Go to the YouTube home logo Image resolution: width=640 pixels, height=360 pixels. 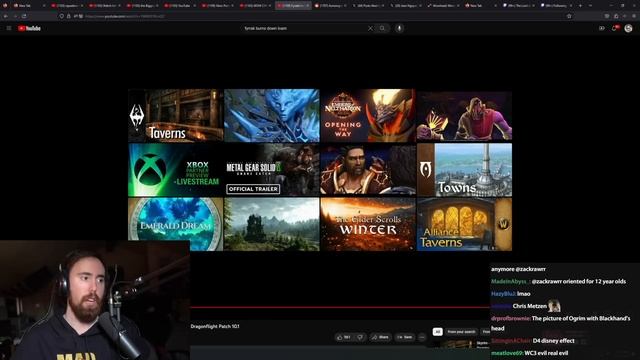click(x=29, y=28)
